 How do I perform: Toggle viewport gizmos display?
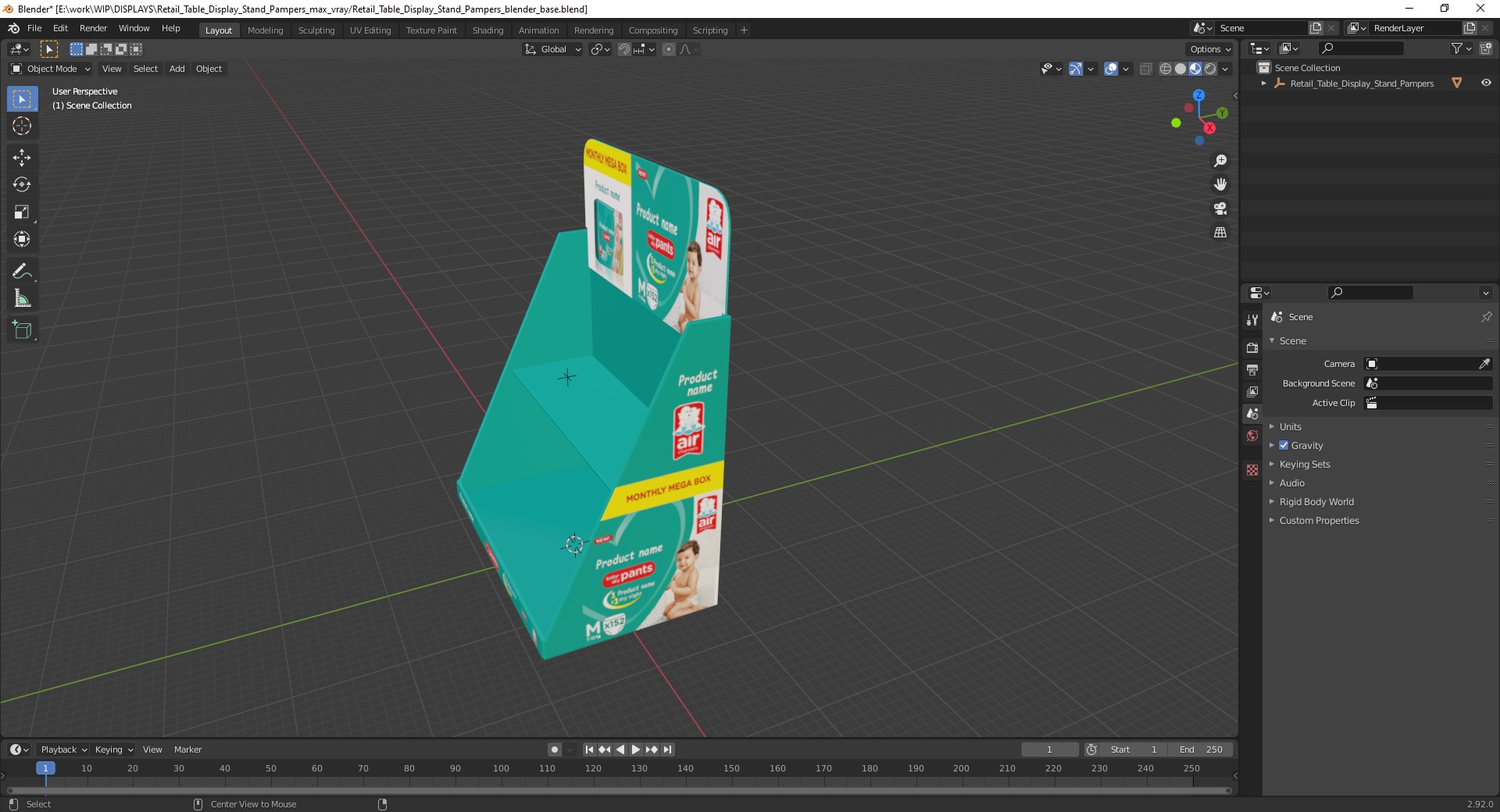click(1076, 69)
